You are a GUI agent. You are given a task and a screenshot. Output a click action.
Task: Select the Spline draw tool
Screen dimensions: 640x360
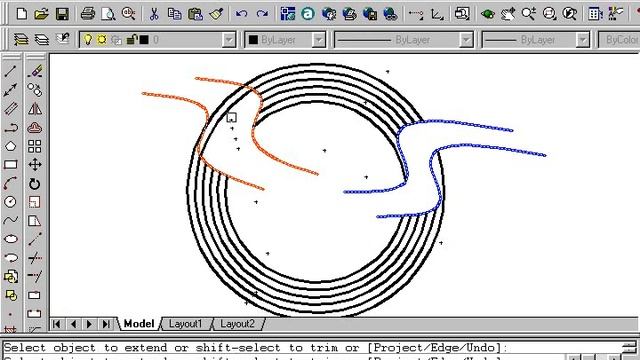tap(11, 220)
